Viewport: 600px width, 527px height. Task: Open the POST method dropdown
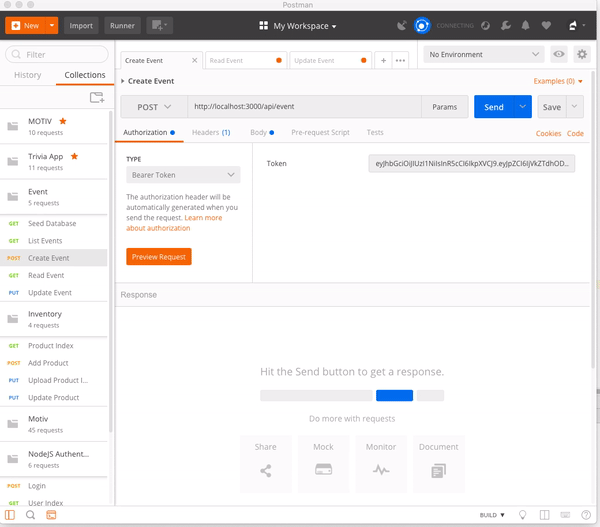[x=154, y=107]
